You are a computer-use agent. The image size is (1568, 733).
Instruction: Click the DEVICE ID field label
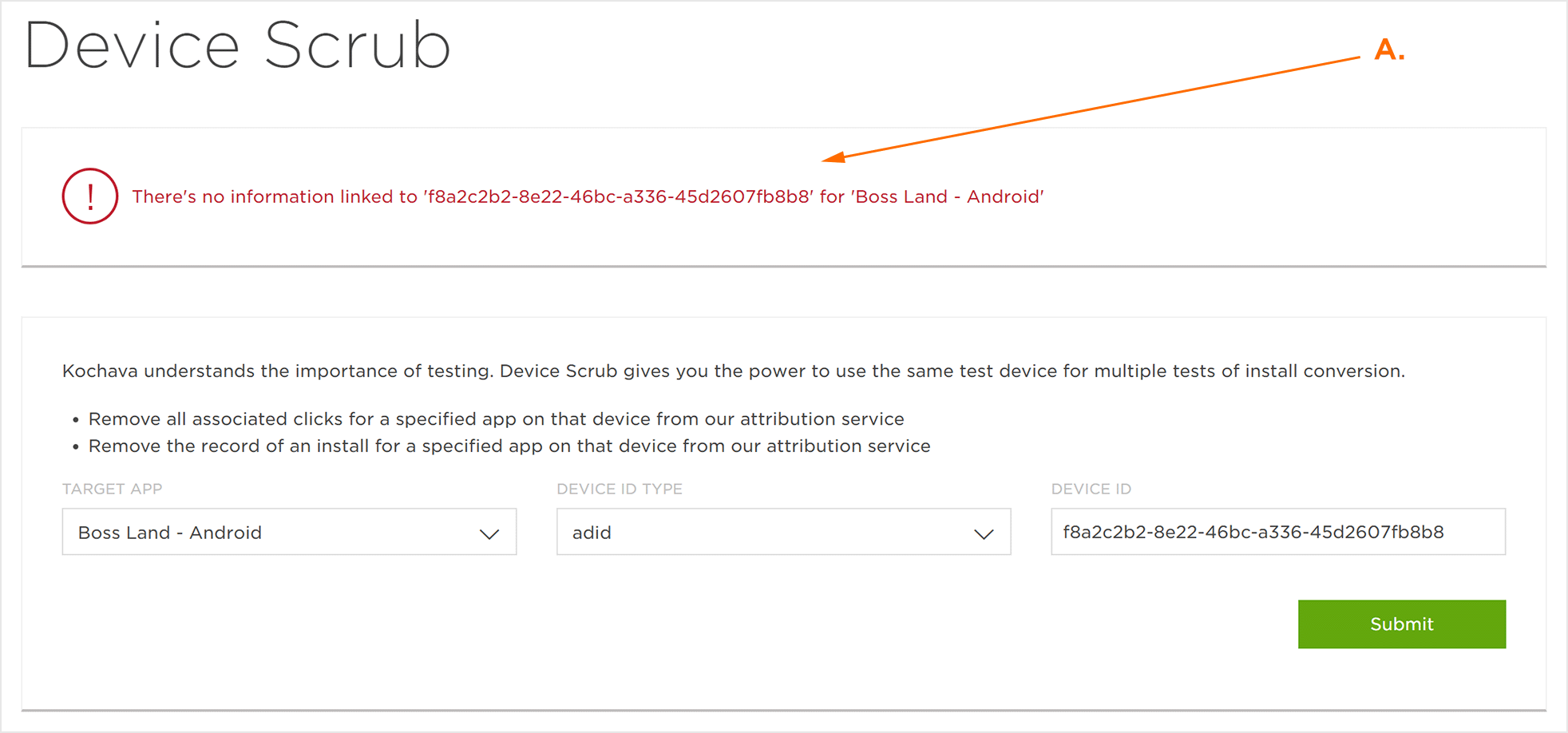tap(1091, 489)
